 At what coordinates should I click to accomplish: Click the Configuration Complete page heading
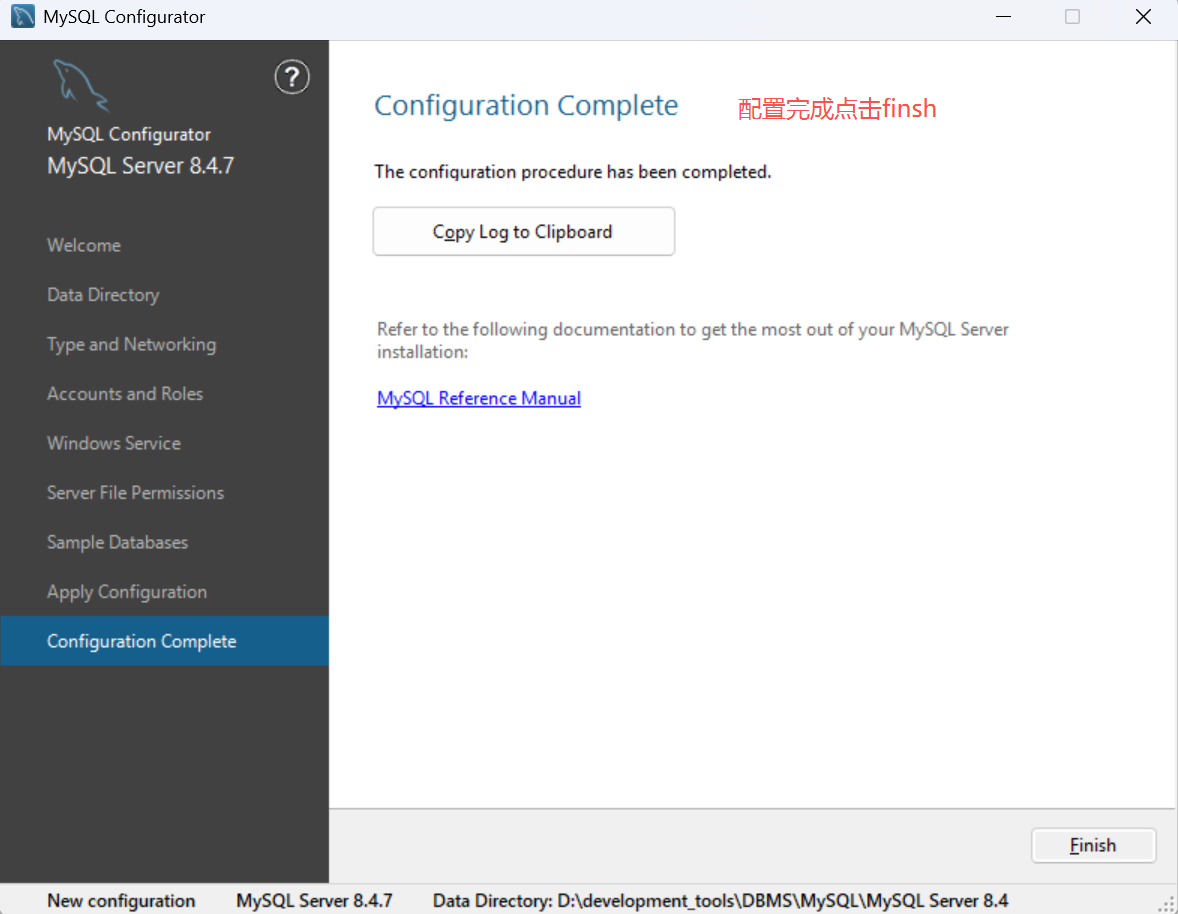tap(526, 106)
